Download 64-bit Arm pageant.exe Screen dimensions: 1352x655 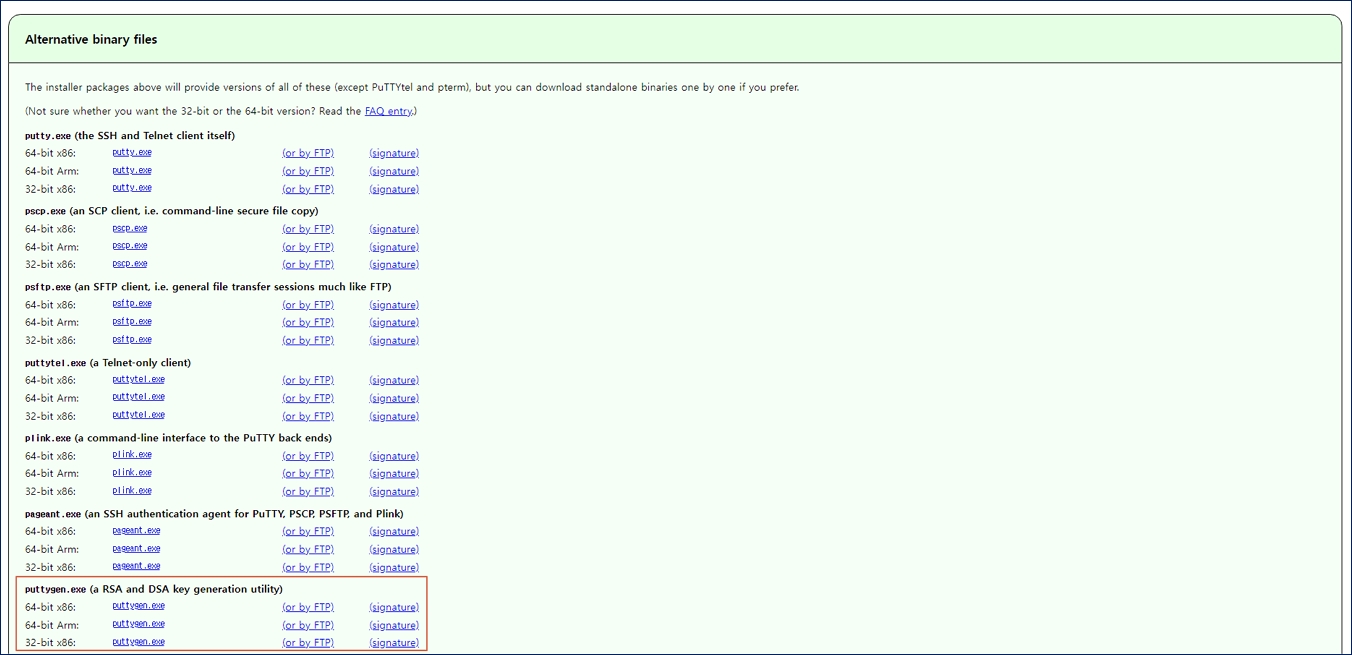click(136, 549)
